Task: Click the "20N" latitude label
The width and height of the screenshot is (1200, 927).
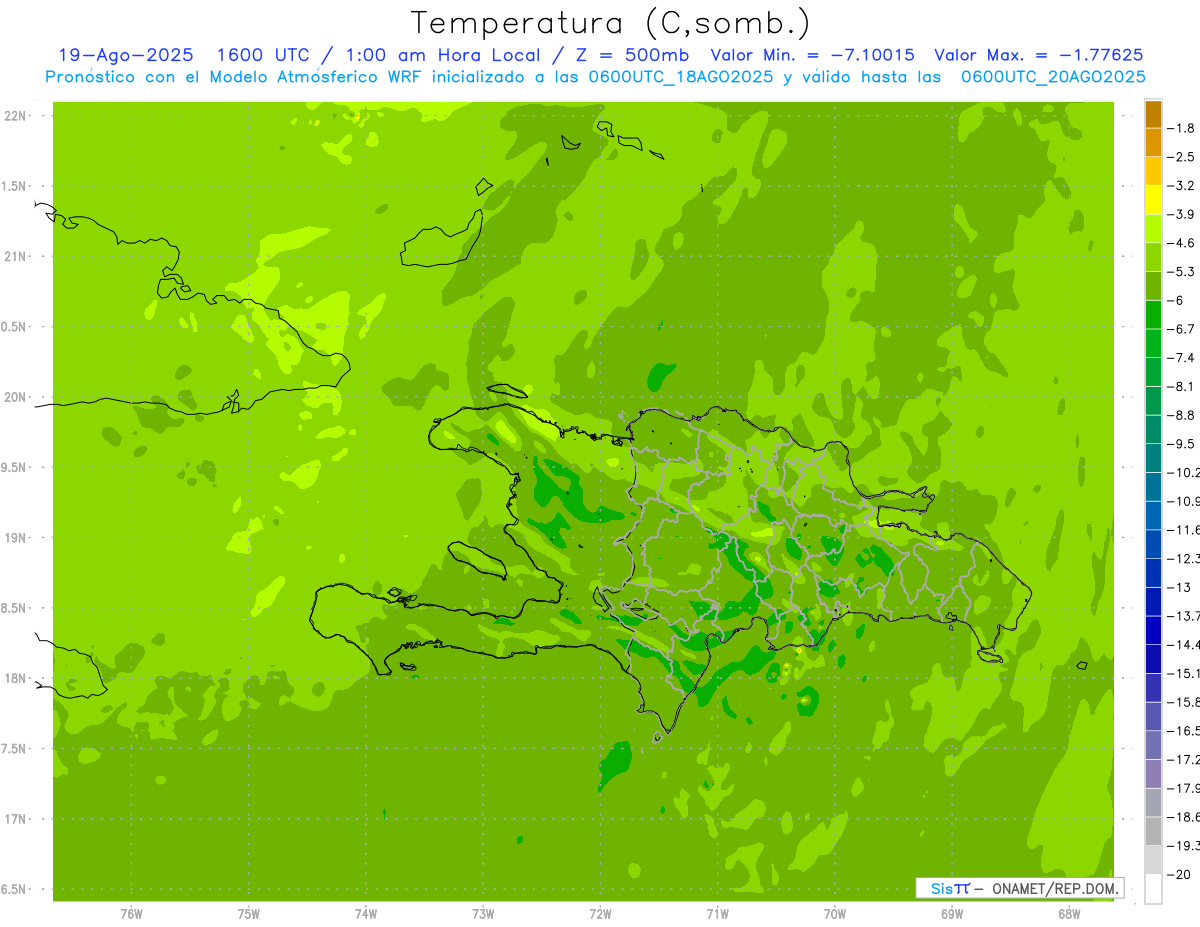Action: (14, 397)
